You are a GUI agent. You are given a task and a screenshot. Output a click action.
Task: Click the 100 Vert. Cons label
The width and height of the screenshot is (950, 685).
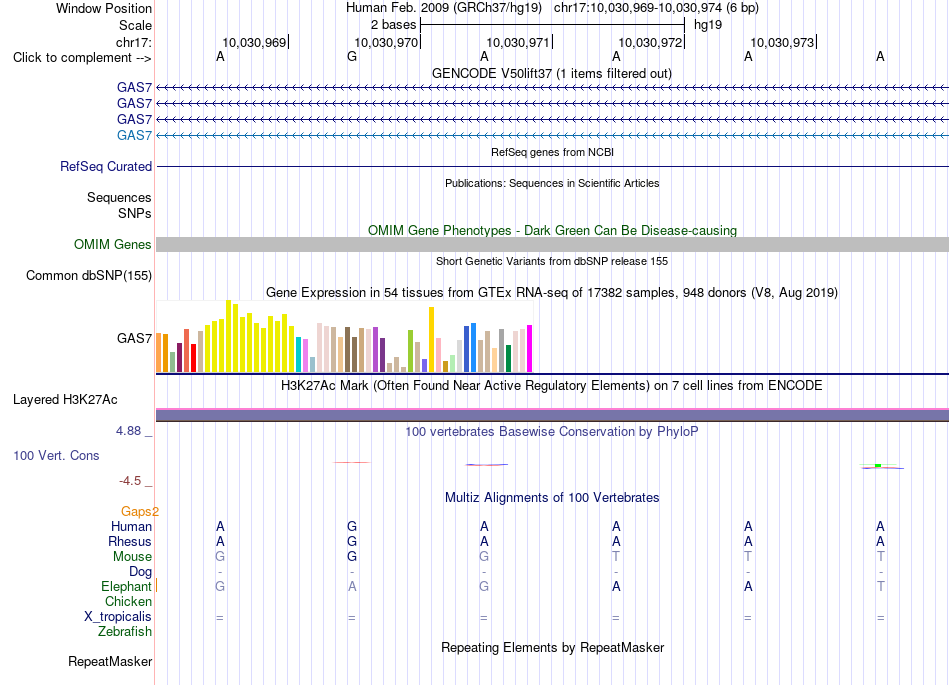(x=56, y=455)
